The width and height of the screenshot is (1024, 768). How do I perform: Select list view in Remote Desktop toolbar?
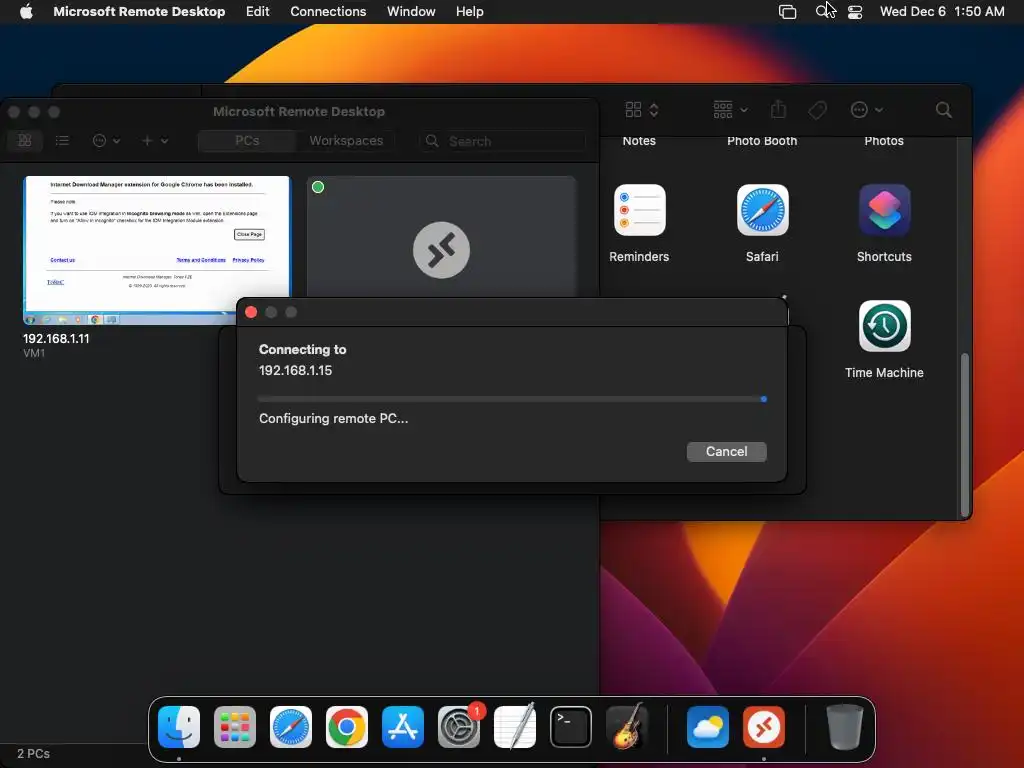[x=62, y=140]
